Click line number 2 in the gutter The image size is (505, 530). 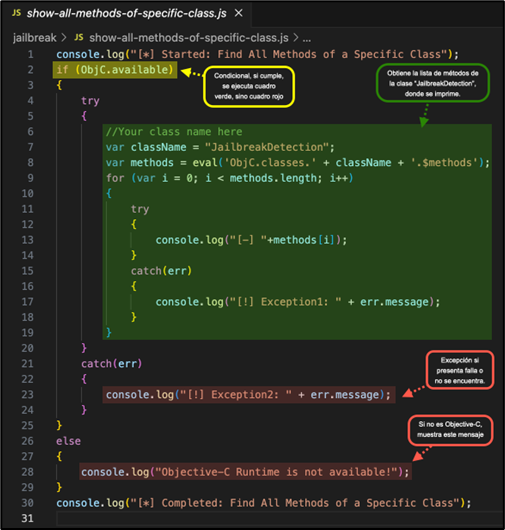click(30, 70)
